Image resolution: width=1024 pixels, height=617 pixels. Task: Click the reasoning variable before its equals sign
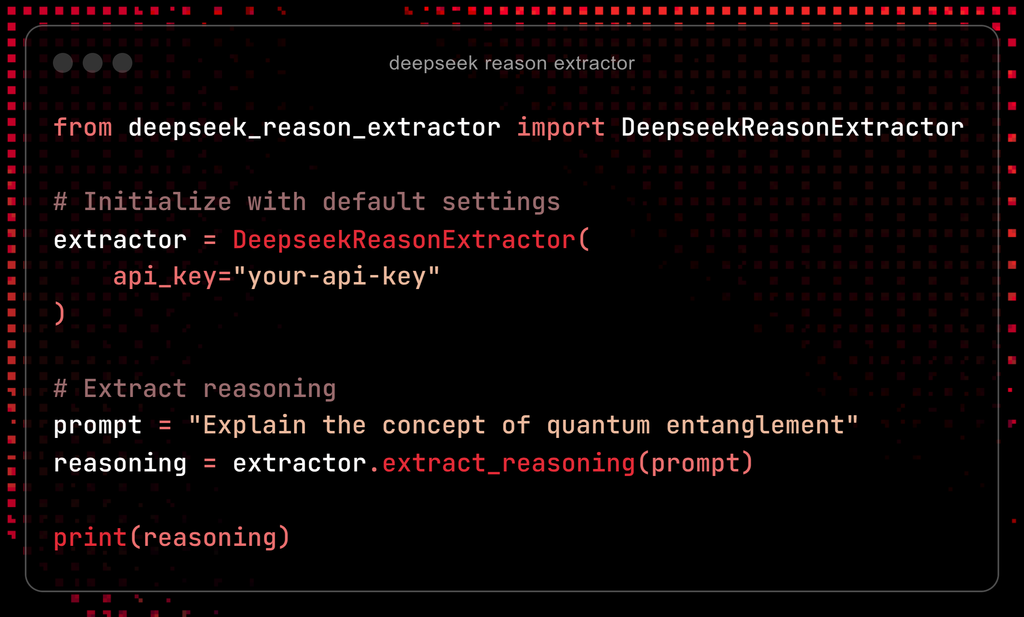point(120,463)
